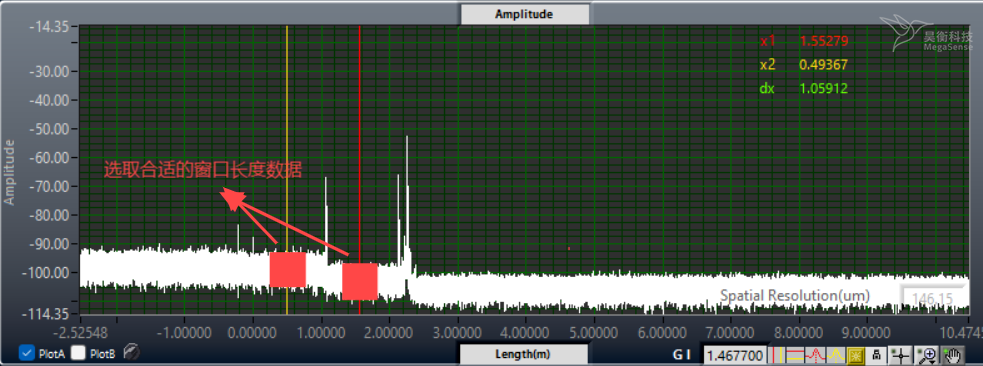Uncheck the PlotA checkbox
983x366 pixels.
(27, 353)
